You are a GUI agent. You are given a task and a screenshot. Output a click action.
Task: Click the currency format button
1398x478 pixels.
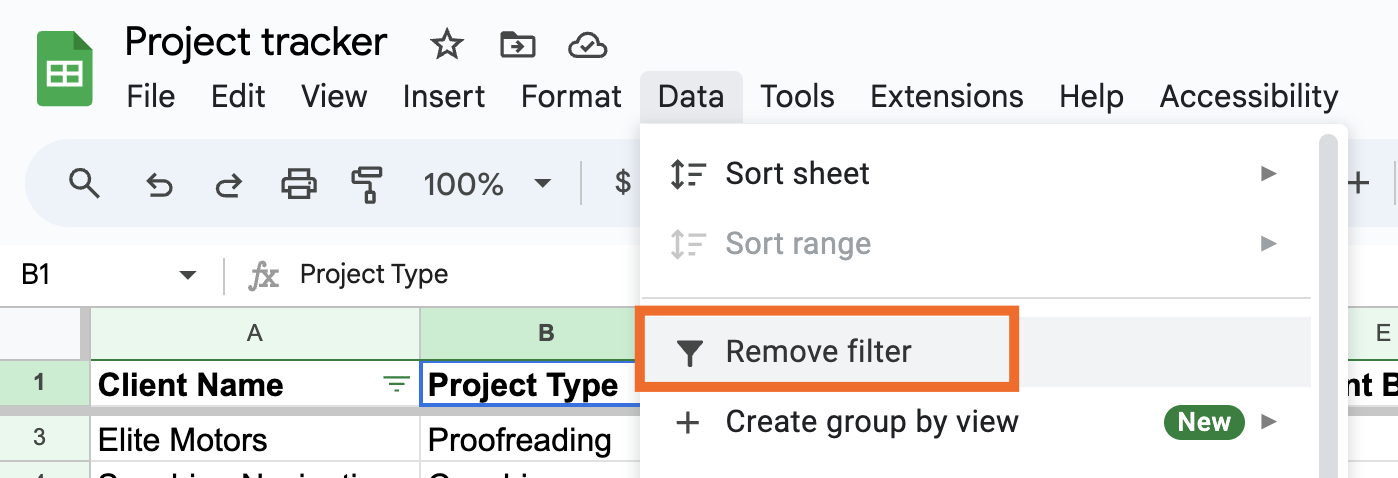[623, 184]
